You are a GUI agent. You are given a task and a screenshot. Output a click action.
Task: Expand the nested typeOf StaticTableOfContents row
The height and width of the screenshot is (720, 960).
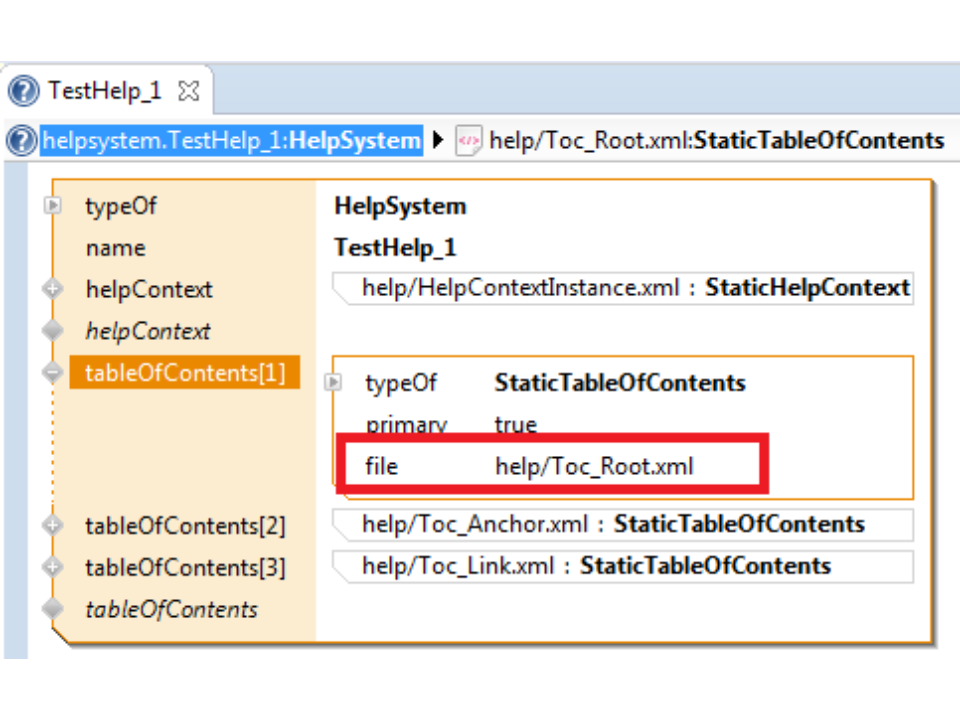334,382
